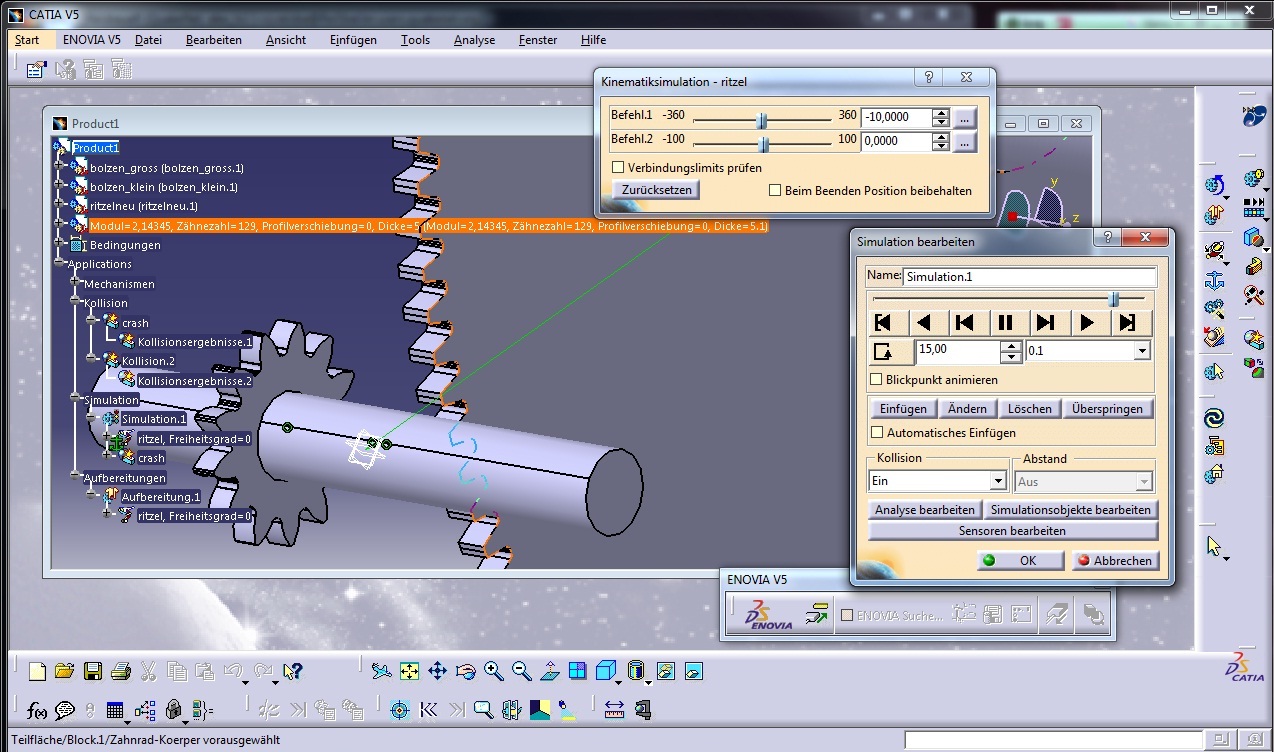Enable Verbindungslimits prüfen checkbox
Viewport: 1274px width, 752px height.
click(x=618, y=168)
